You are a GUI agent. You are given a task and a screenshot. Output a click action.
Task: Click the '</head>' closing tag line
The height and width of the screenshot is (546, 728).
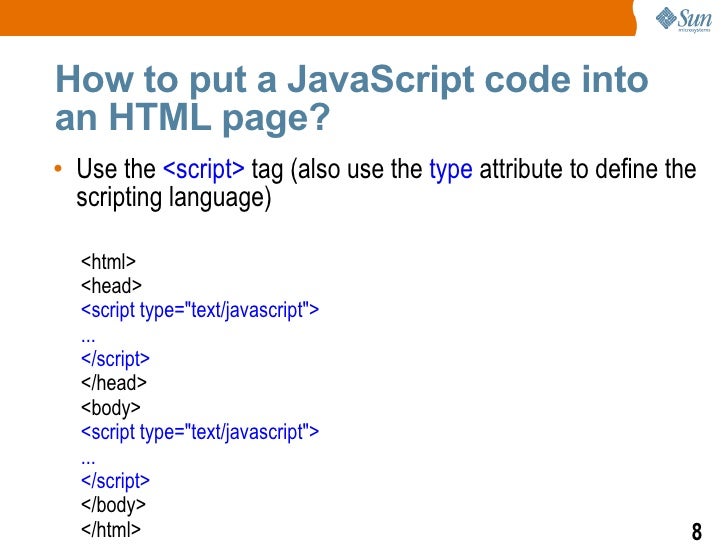pos(114,383)
